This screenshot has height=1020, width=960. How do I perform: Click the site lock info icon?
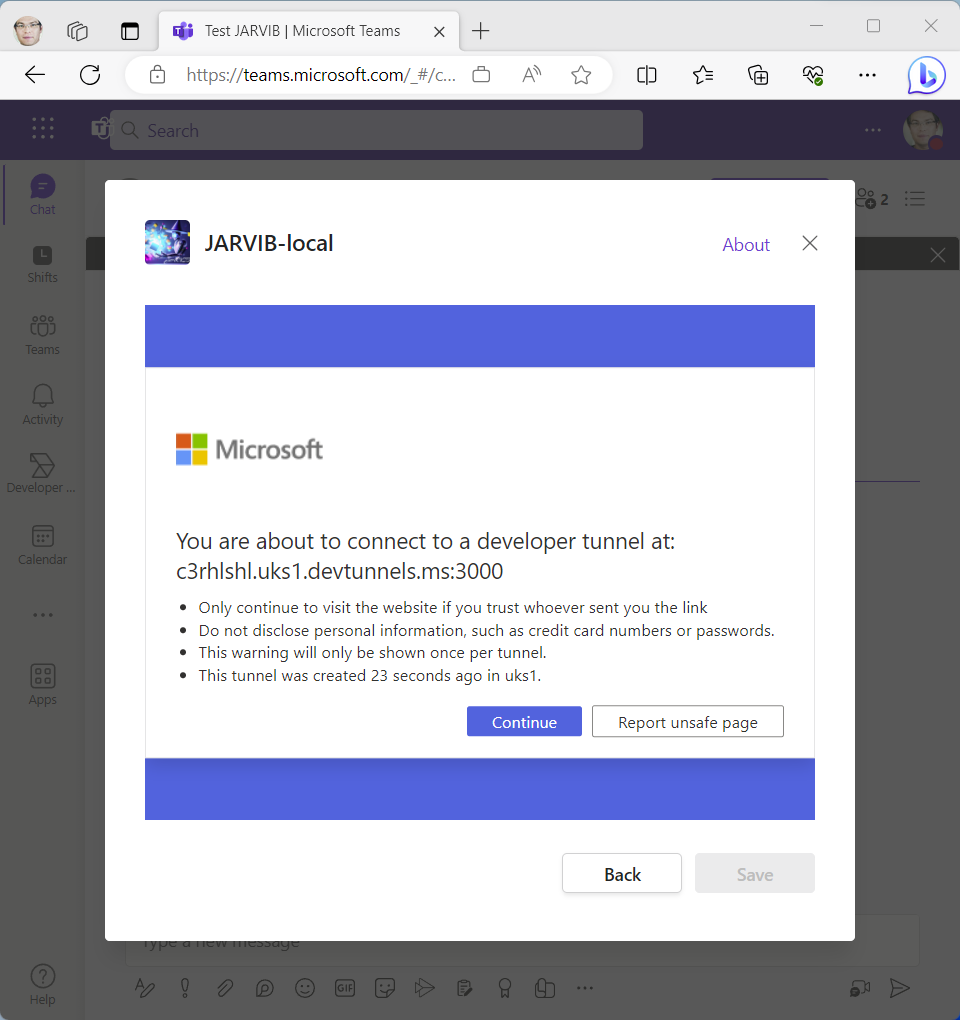157,75
